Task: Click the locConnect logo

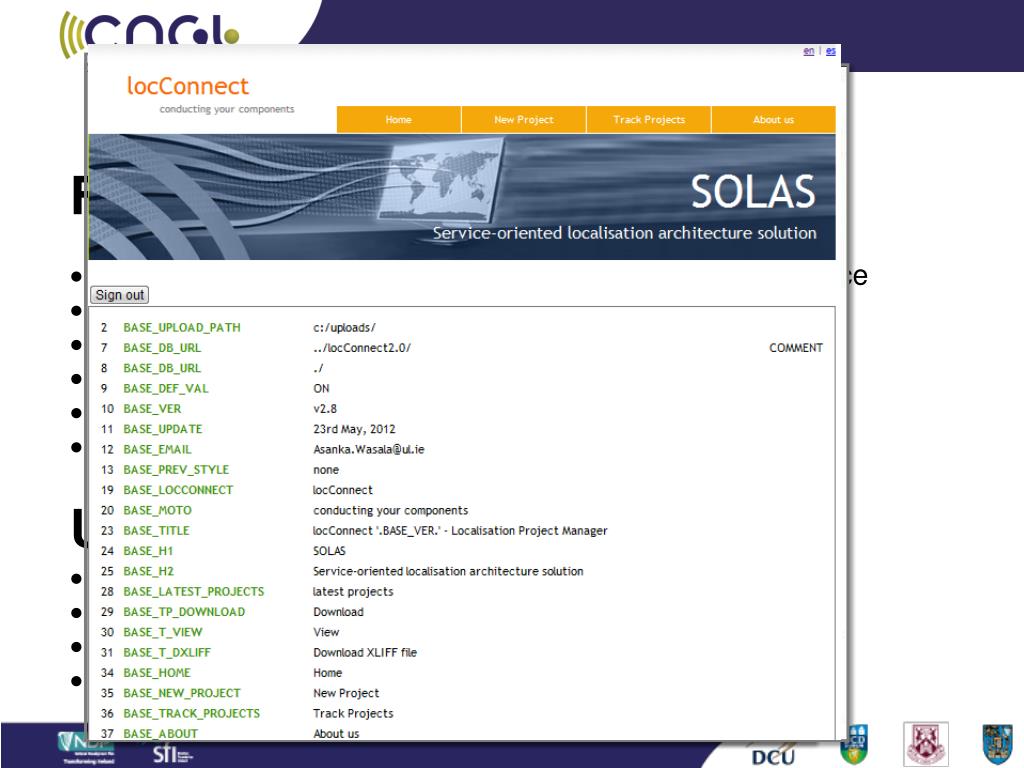Action: tap(188, 86)
